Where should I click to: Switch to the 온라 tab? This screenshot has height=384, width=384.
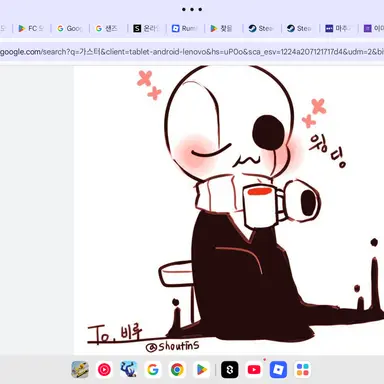(x=146, y=29)
